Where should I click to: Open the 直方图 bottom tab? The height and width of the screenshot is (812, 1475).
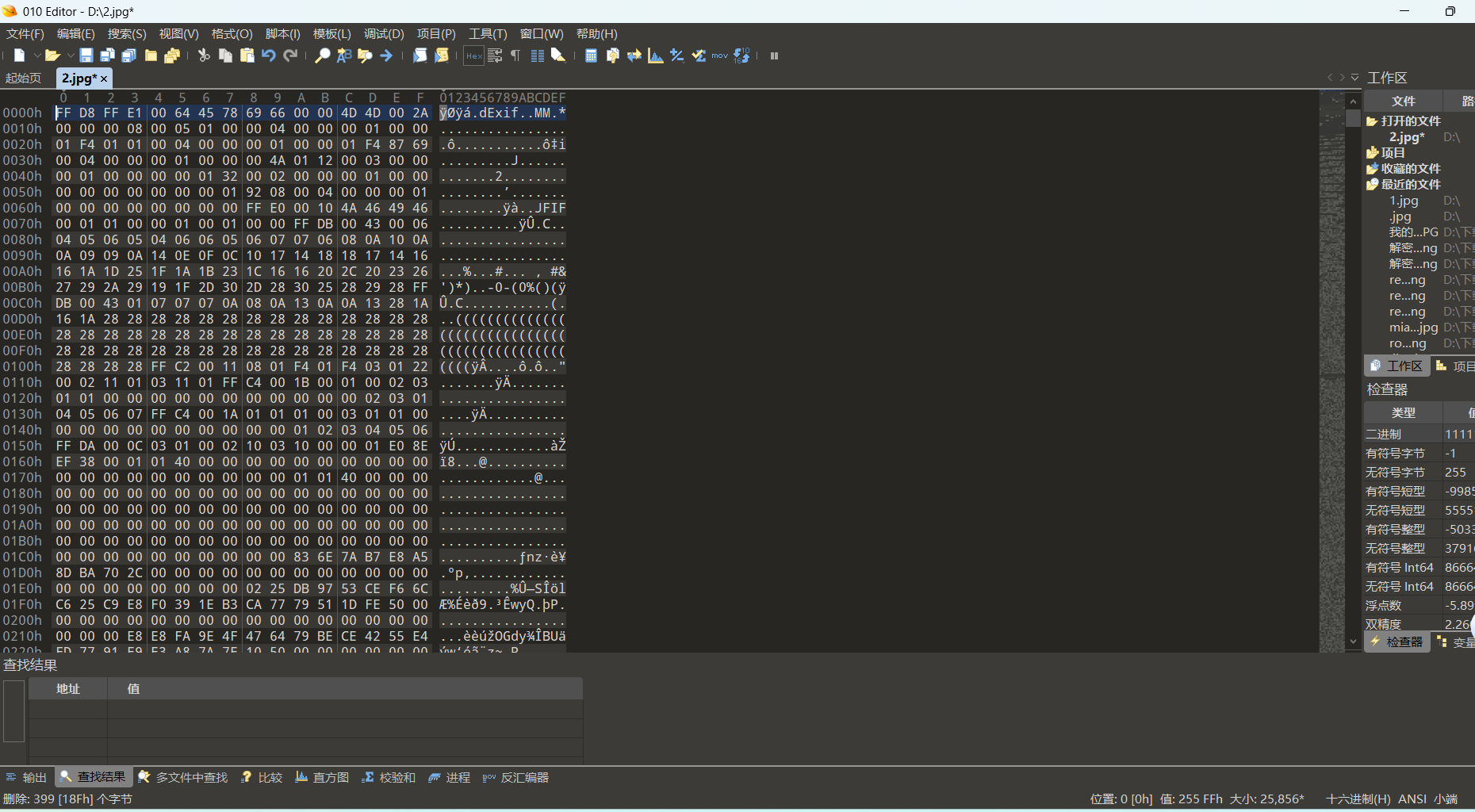tap(322, 777)
